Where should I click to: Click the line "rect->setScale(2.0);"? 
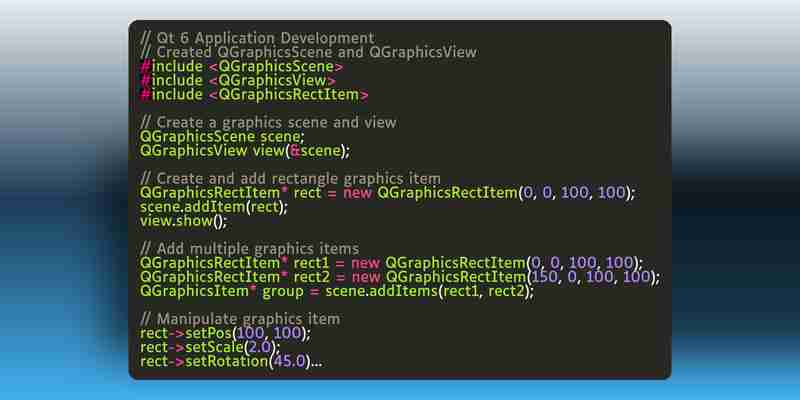(210, 348)
